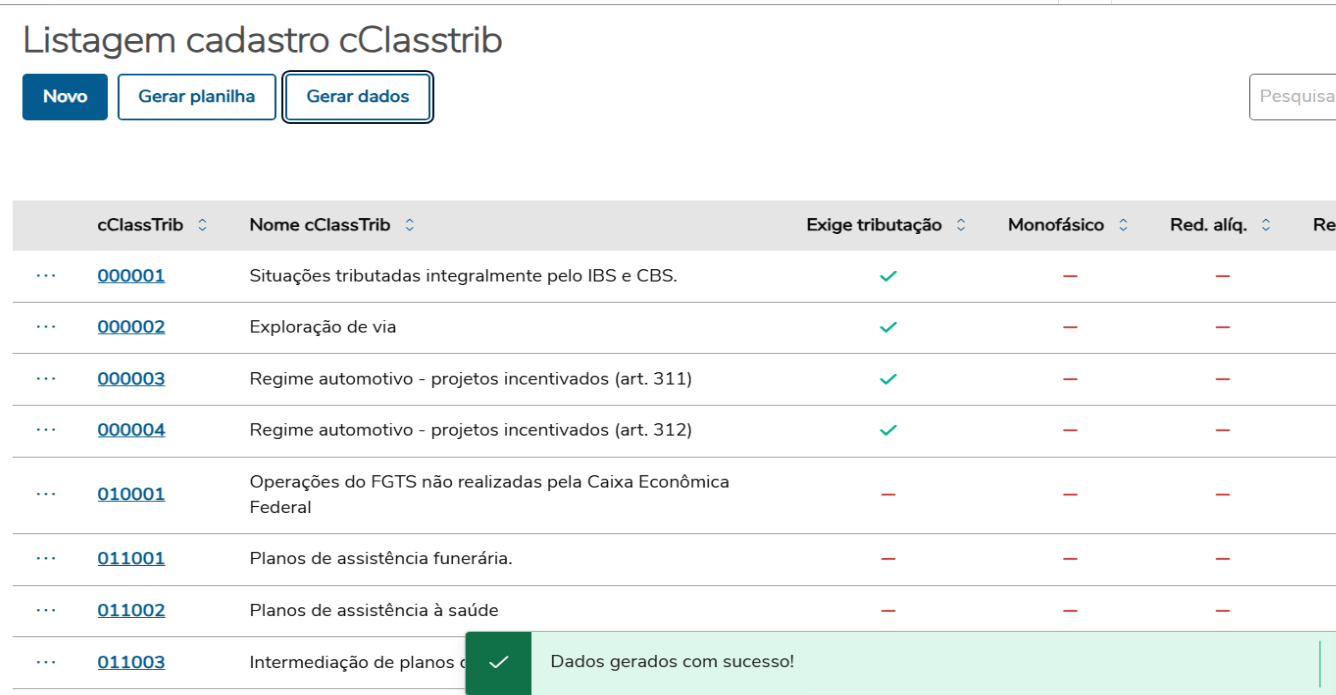
Task: Open row actions menu for 000001
Action: click(46, 276)
